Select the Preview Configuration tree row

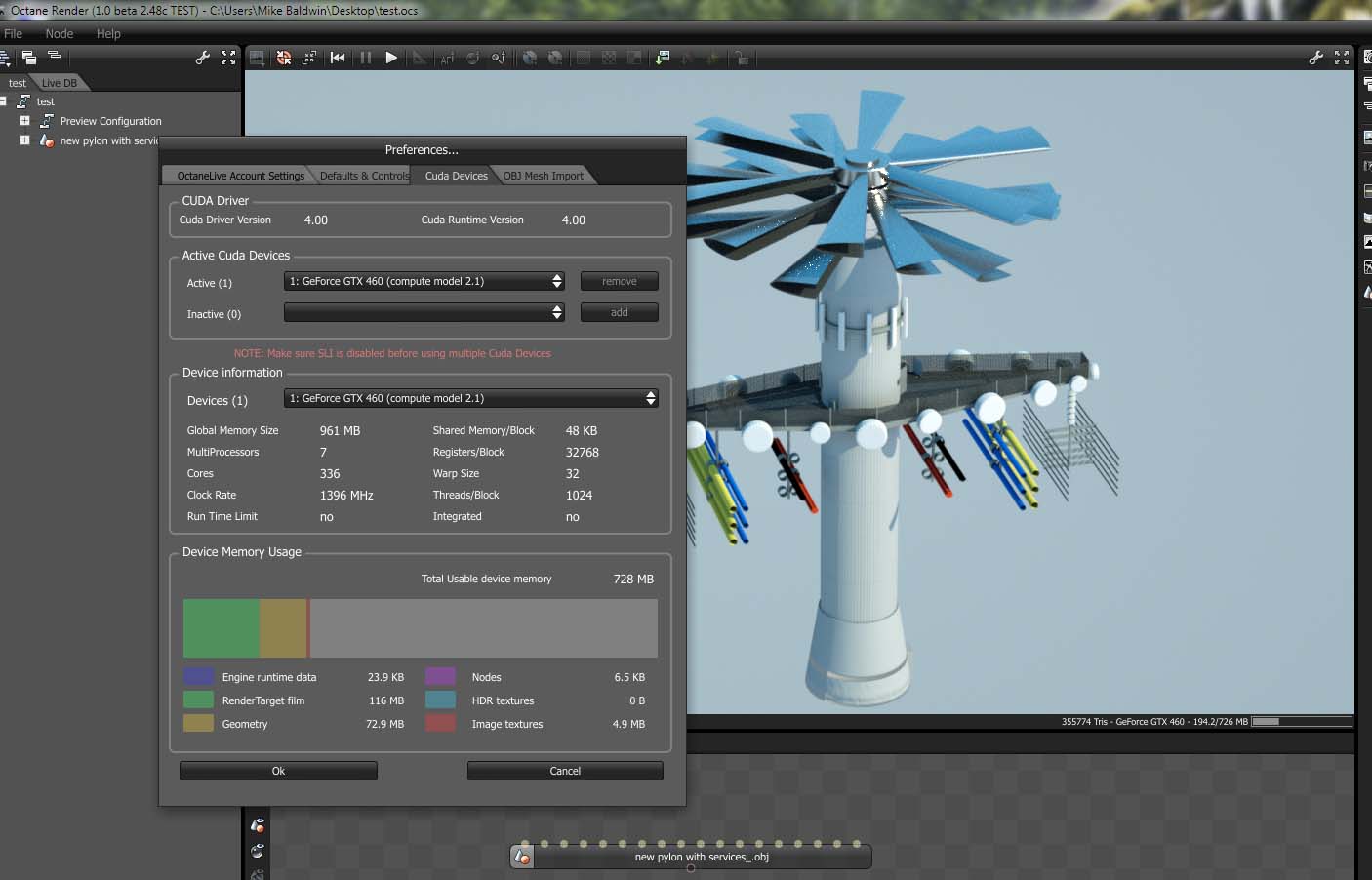click(110, 121)
